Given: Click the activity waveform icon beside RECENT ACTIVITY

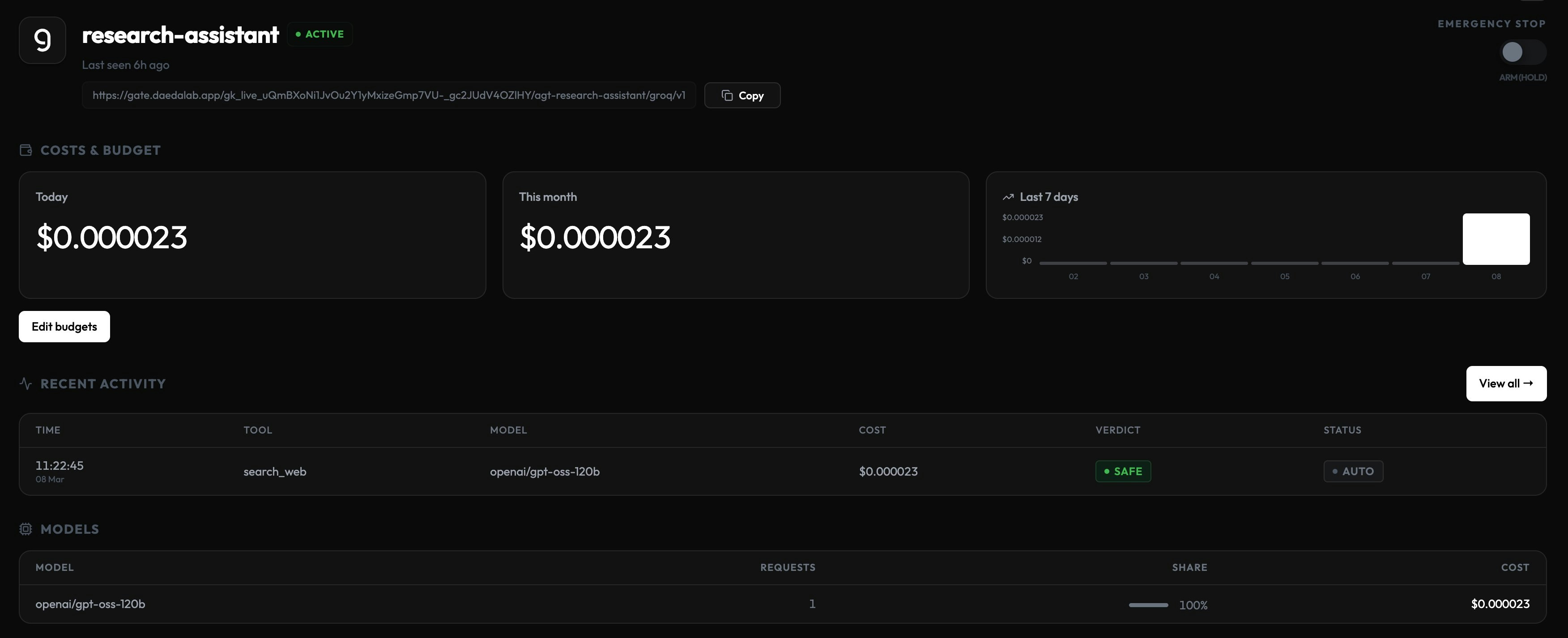Looking at the screenshot, I should (x=25, y=383).
